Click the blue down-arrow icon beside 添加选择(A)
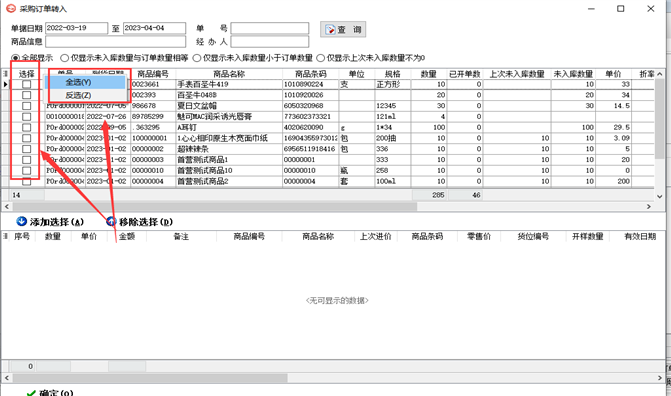The width and height of the screenshot is (671, 396). [21, 221]
